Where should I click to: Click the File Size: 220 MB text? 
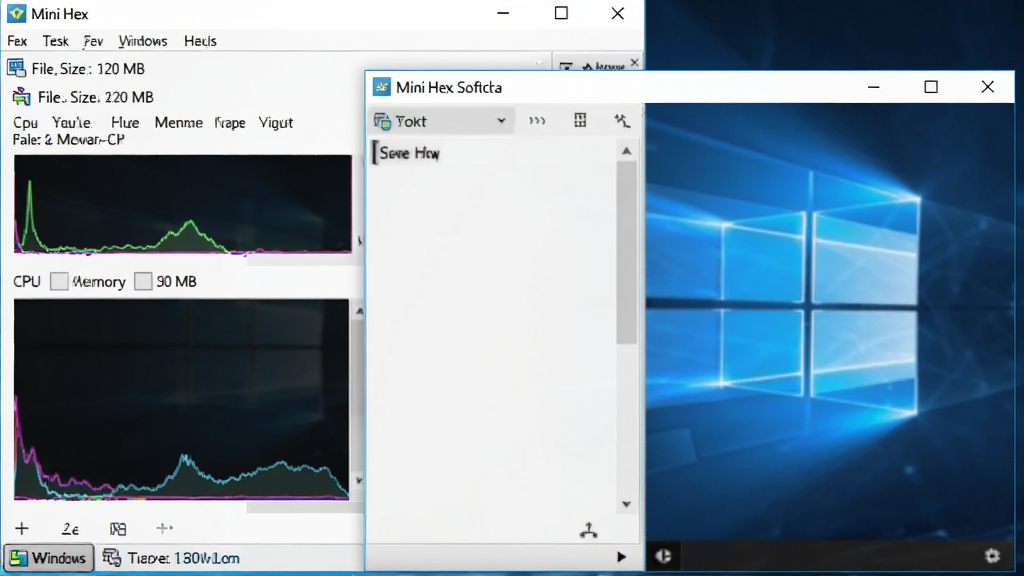[x=95, y=97]
